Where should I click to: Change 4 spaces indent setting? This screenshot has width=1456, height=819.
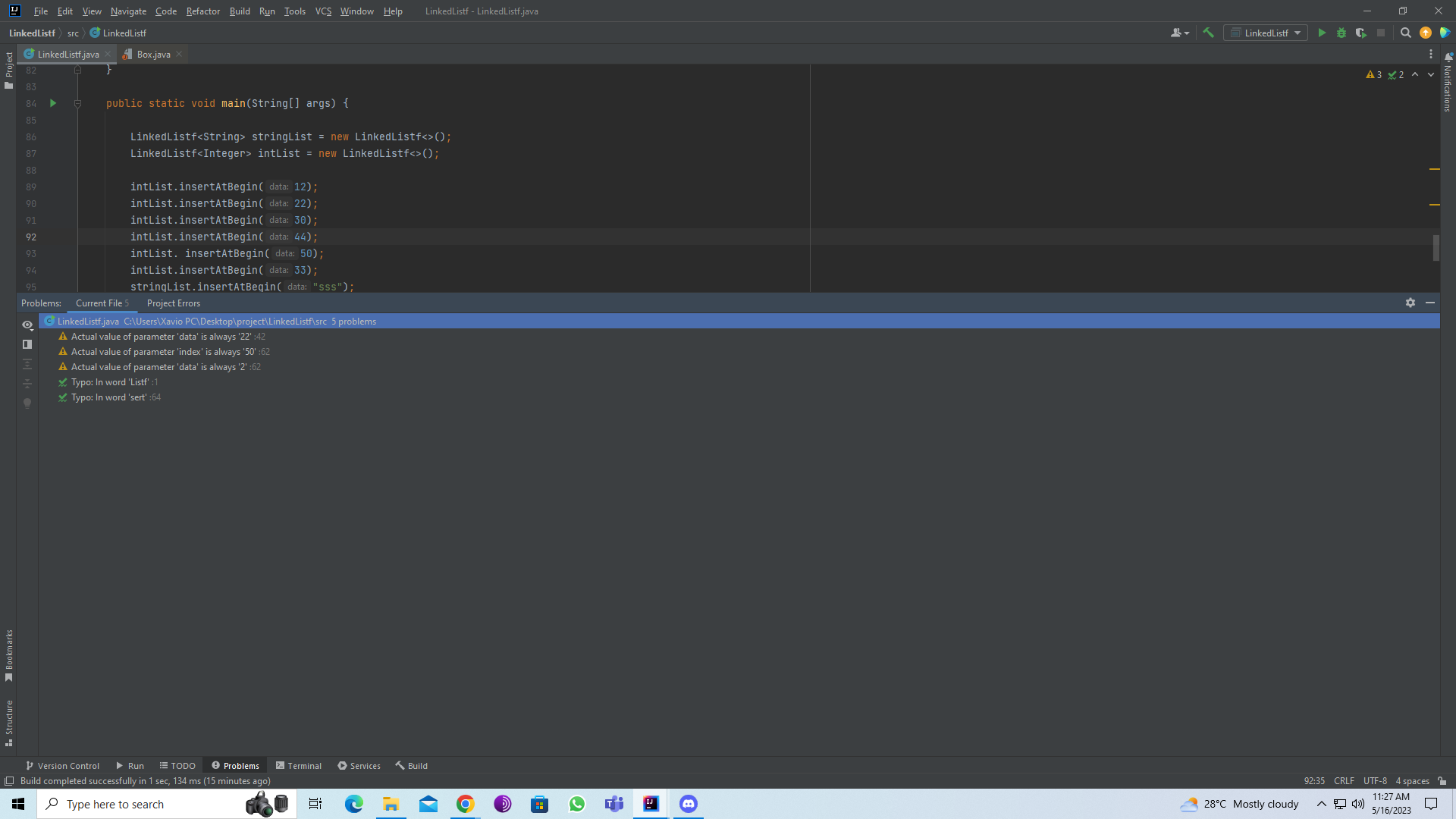click(x=1412, y=781)
